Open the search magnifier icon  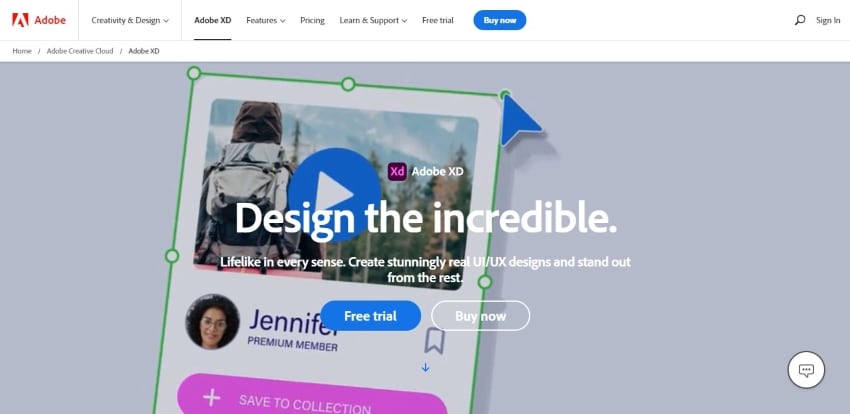pos(800,20)
